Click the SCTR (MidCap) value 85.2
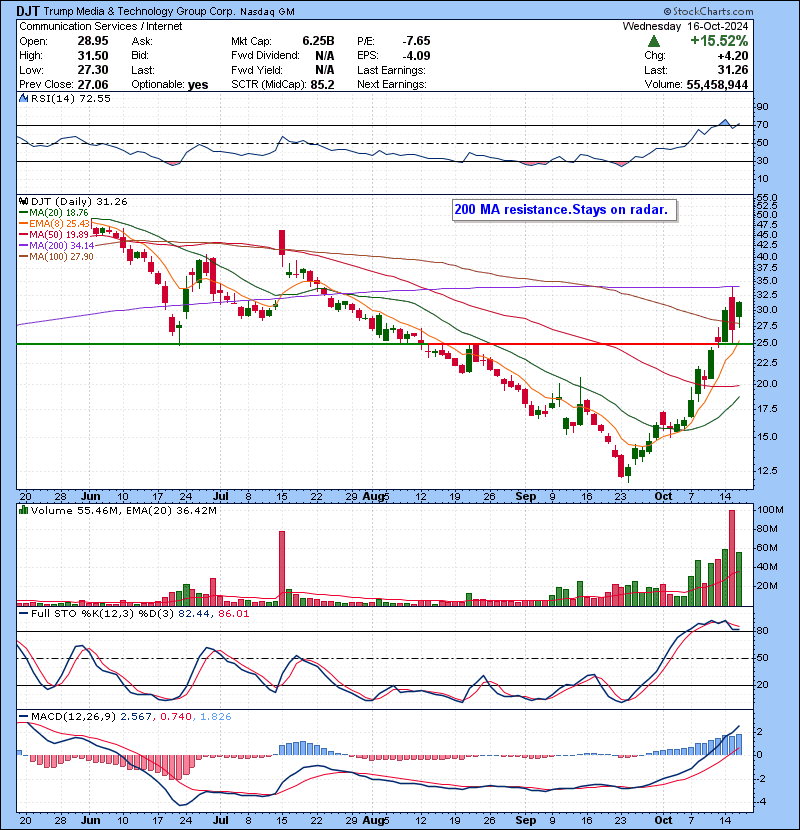Screen dimensions: 800x830 point(323,85)
